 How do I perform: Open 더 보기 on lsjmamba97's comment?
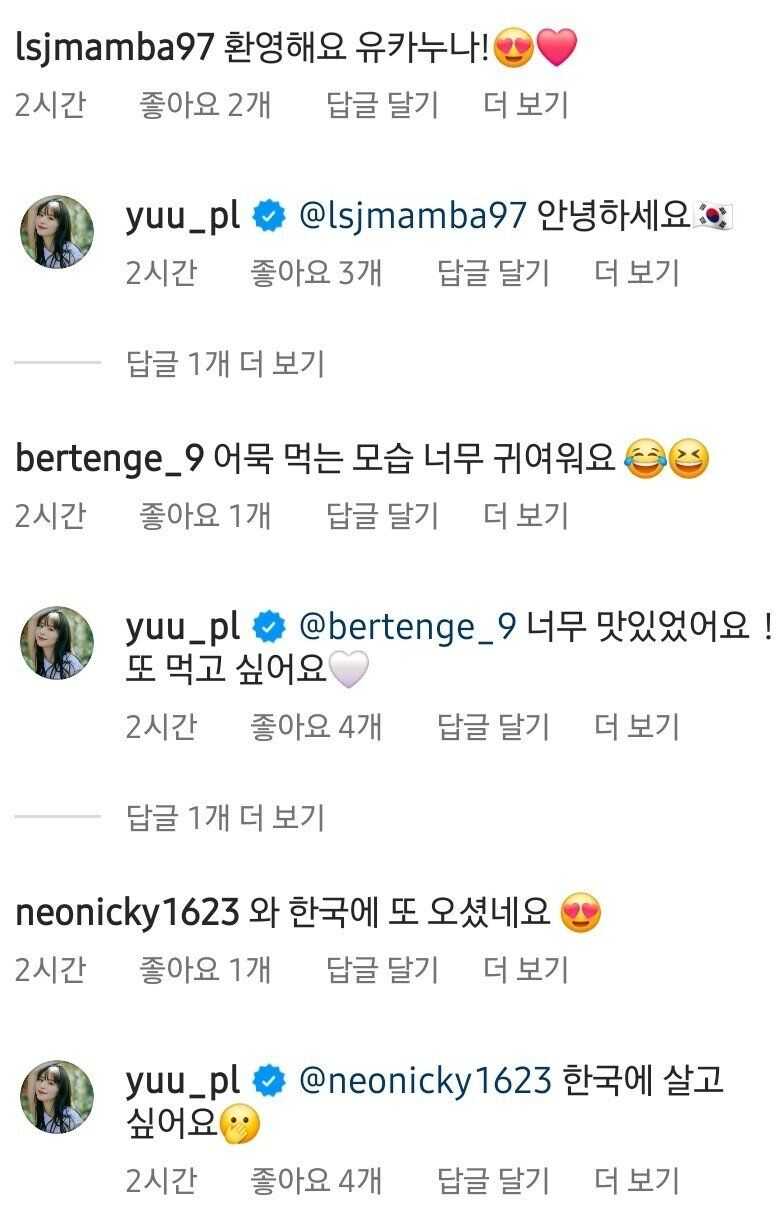coord(526,105)
